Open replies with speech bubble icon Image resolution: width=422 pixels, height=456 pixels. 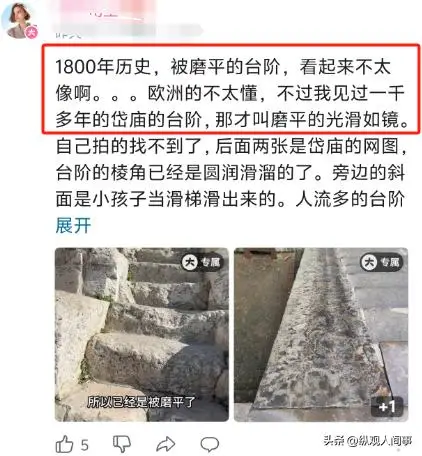pos(210,444)
